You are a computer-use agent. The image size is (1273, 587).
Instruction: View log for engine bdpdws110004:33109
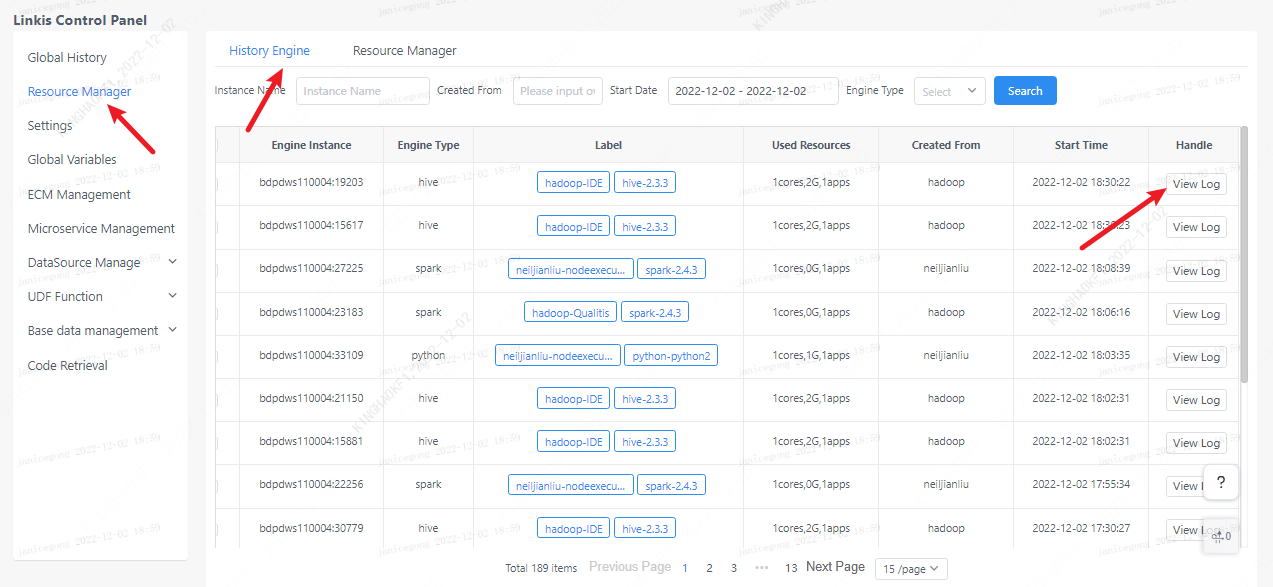[x=1196, y=357]
